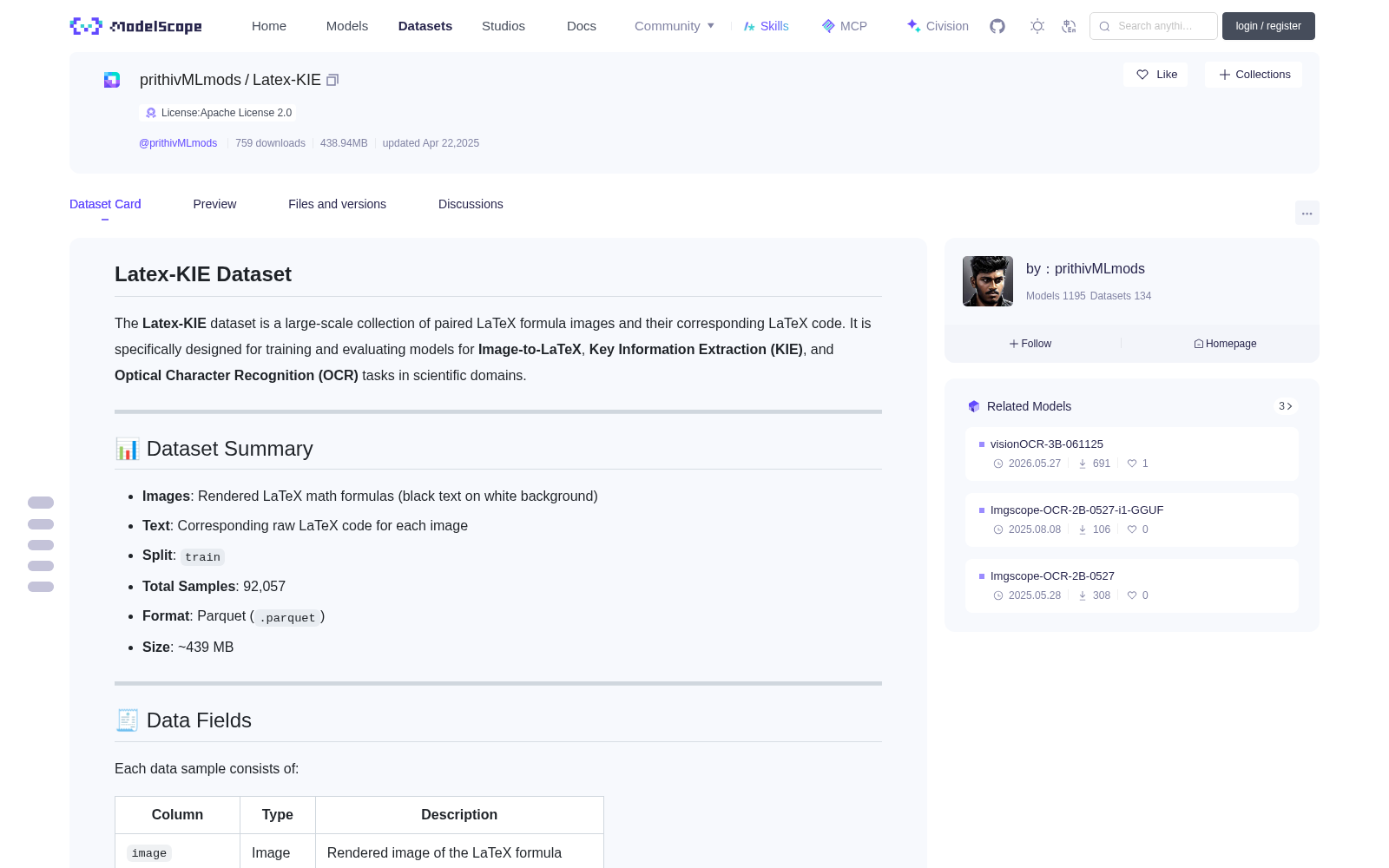
Task: Go to Home in navigation
Action: click(x=269, y=26)
